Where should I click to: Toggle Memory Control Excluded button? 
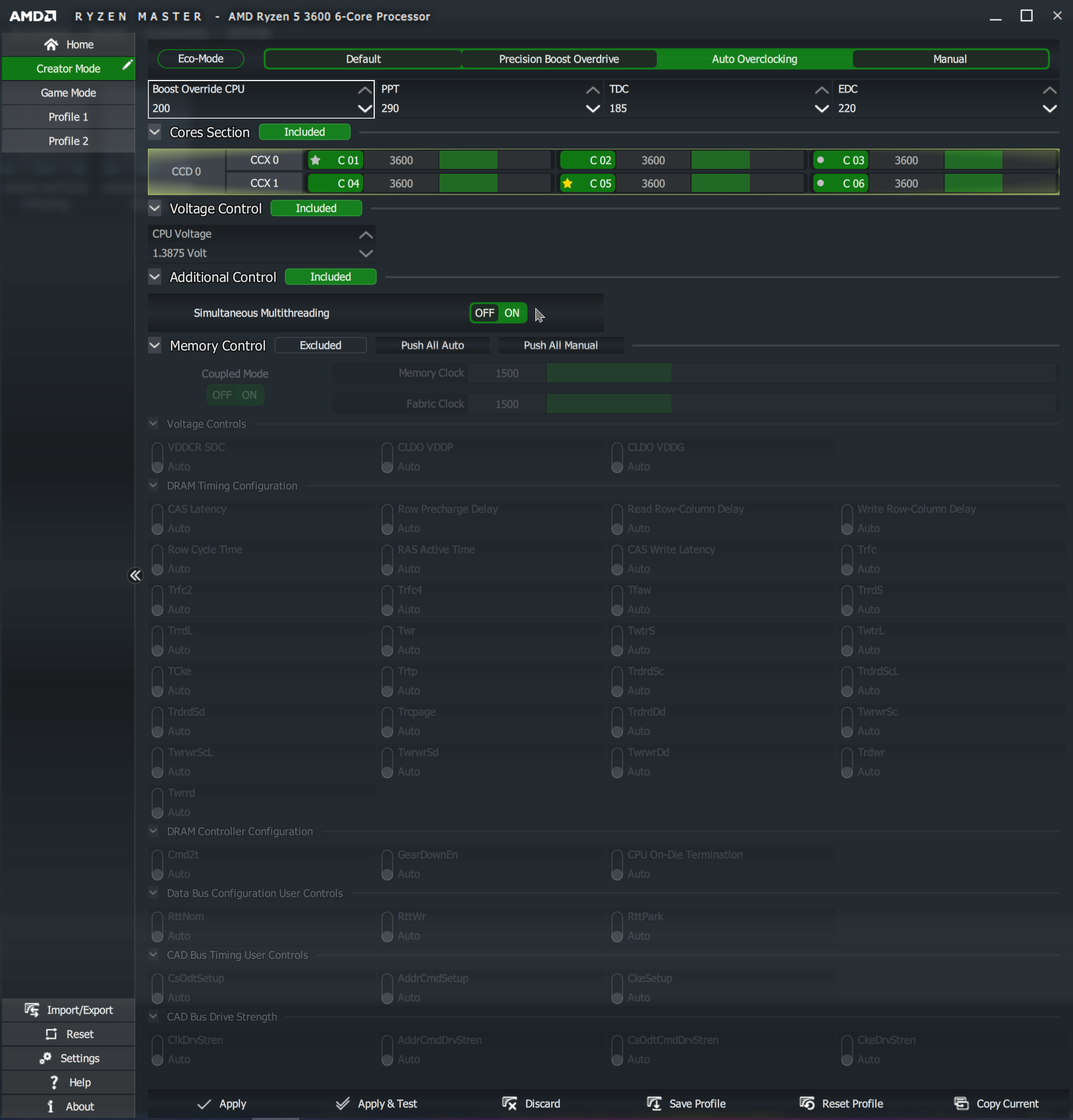tap(320, 345)
